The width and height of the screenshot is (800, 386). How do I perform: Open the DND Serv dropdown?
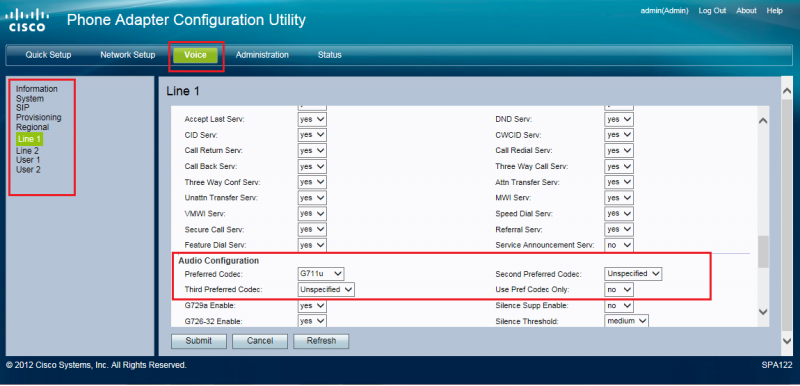point(619,119)
